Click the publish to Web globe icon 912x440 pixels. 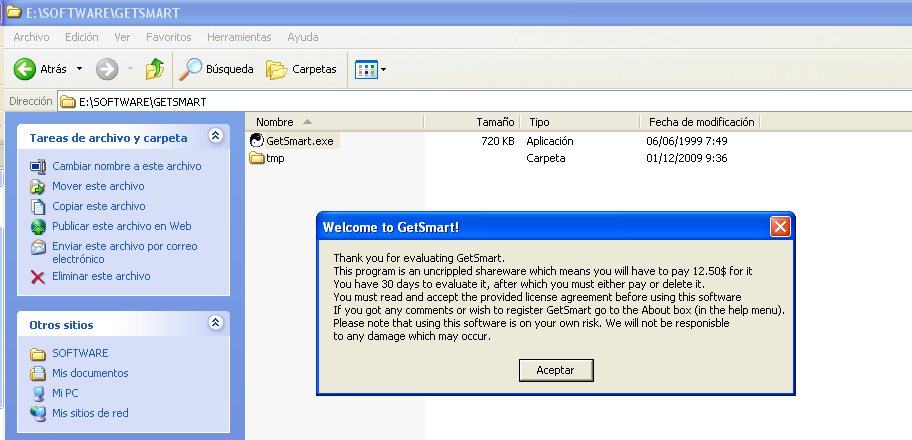click(x=38, y=227)
